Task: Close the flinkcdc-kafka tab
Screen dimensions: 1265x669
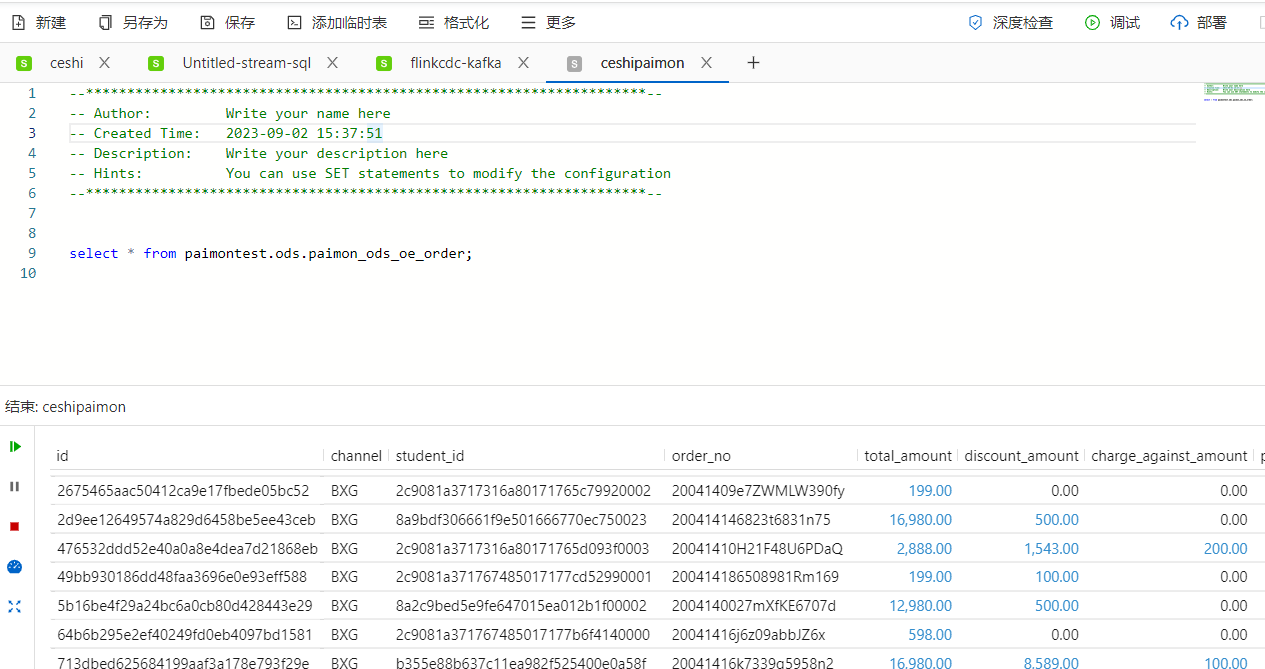Action: (522, 63)
